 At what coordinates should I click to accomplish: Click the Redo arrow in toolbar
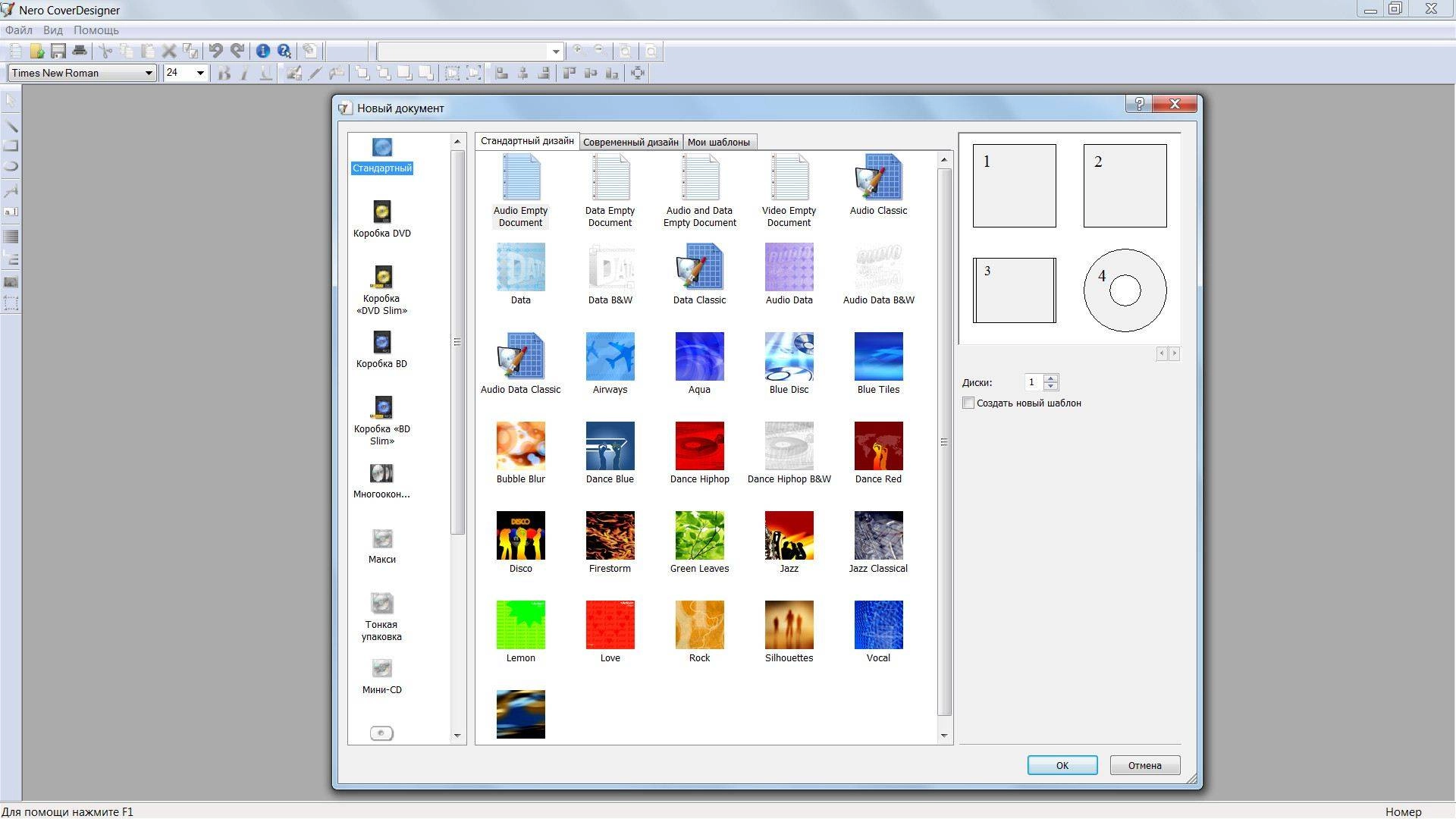tap(237, 51)
